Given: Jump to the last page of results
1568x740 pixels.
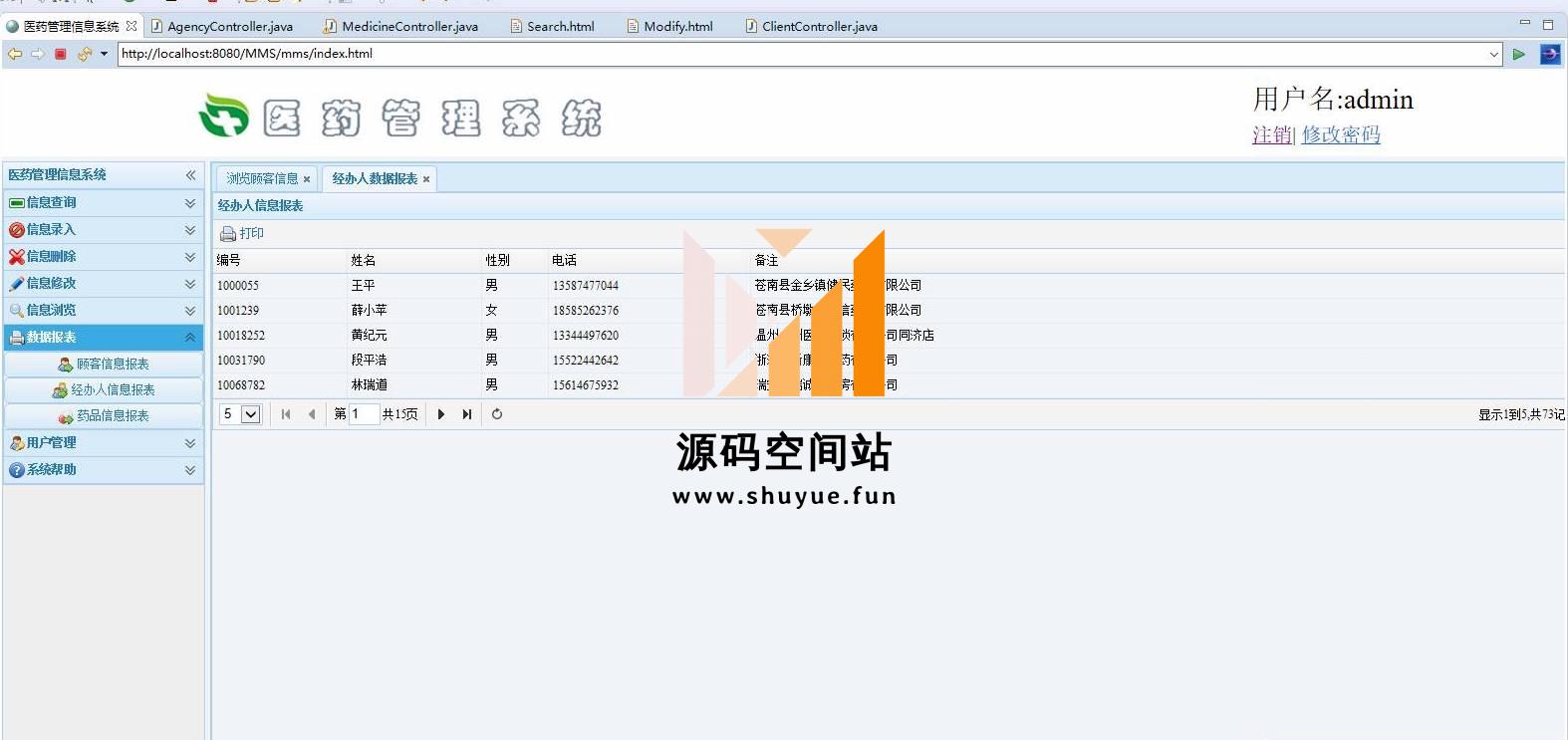Looking at the screenshot, I should pyautogui.click(x=467, y=414).
